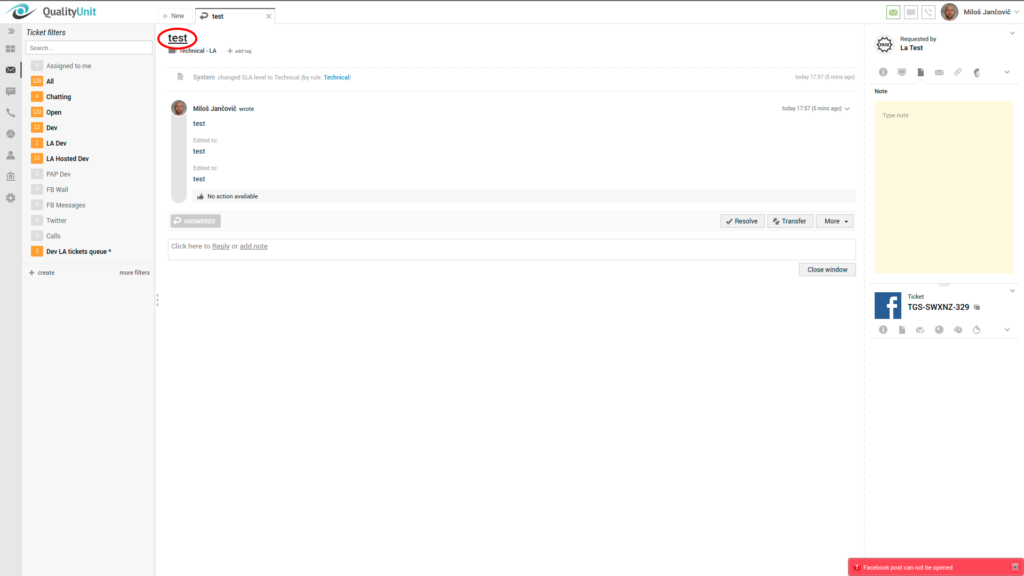Open the customer link chain icon
This screenshot has height=576, width=1024.
tap(957, 72)
